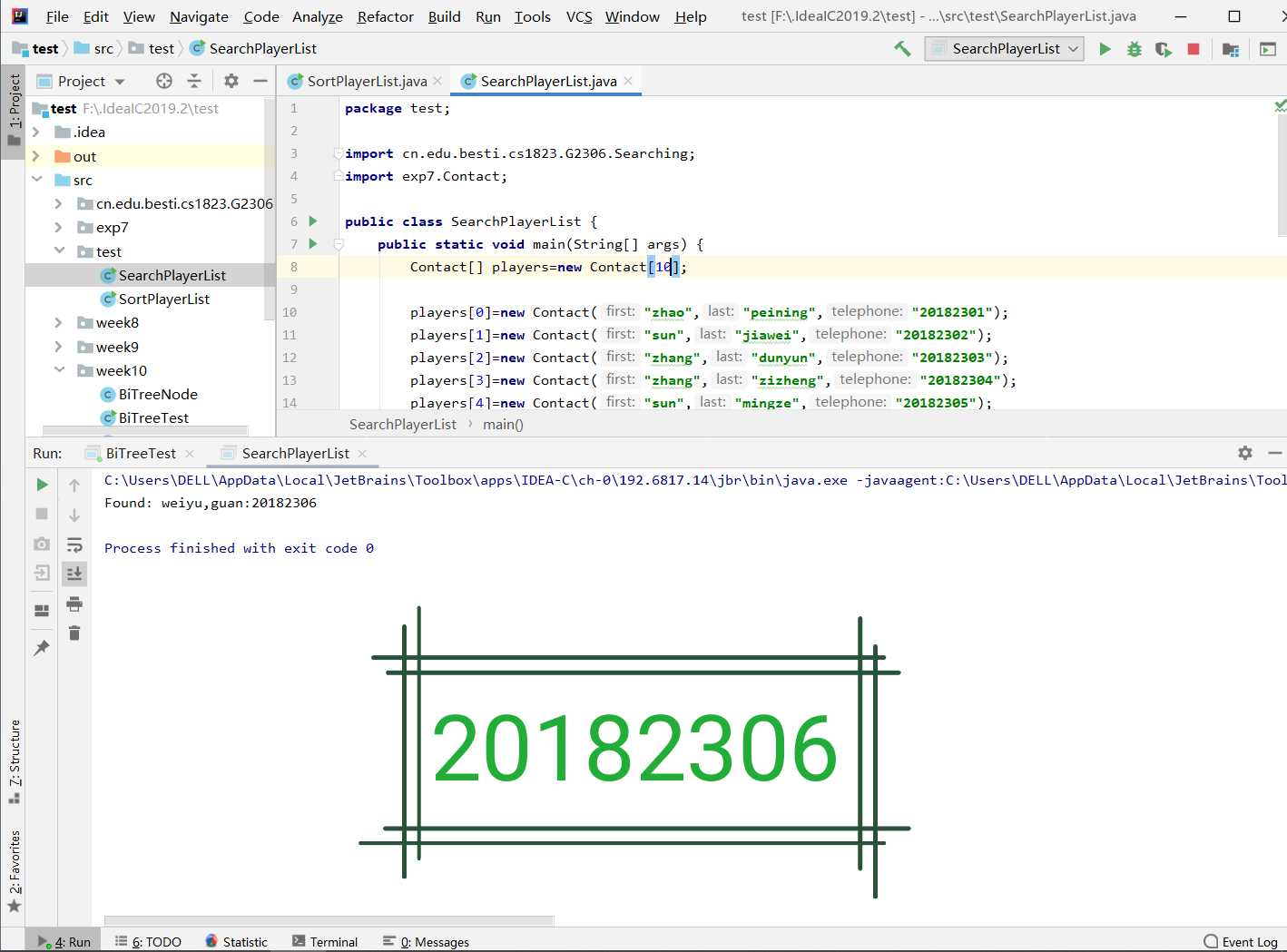The height and width of the screenshot is (952, 1287).
Task: Stop the process with red square icon
Action: click(1194, 49)
